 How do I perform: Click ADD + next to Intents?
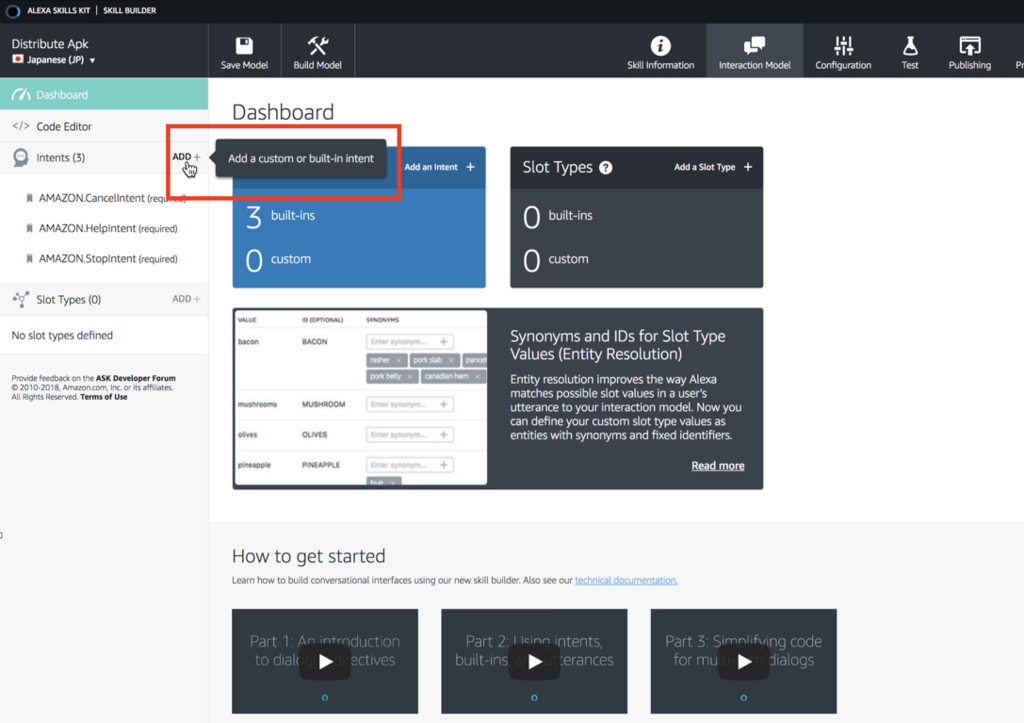(186, 157)
